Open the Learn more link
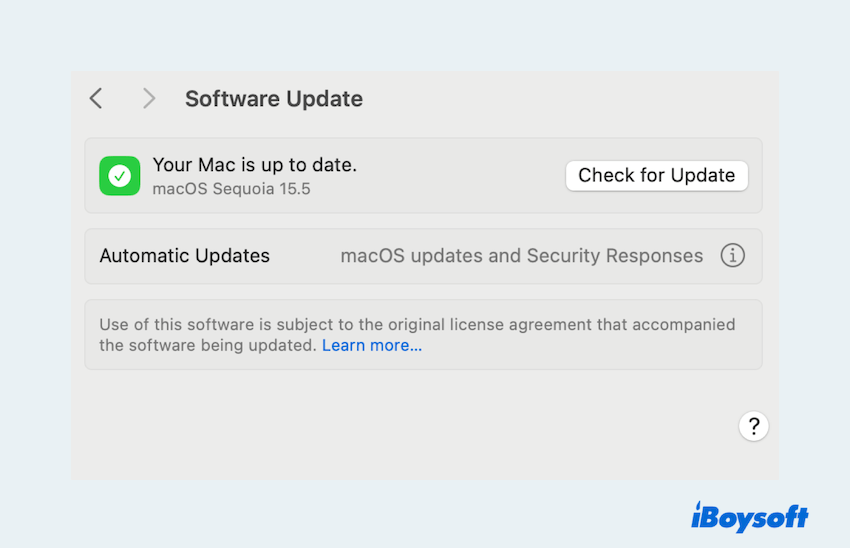This screenshot has width=850, height=548. [372, 345]
